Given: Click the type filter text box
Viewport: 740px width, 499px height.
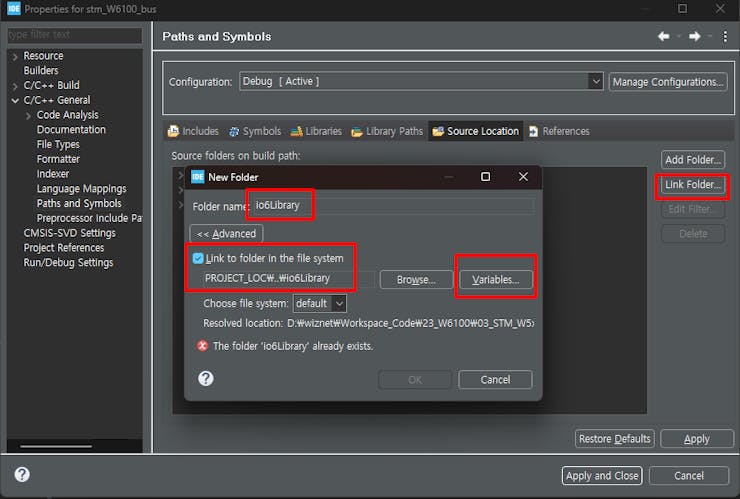Looking at the screenshot, I should [x=75, y=35].
